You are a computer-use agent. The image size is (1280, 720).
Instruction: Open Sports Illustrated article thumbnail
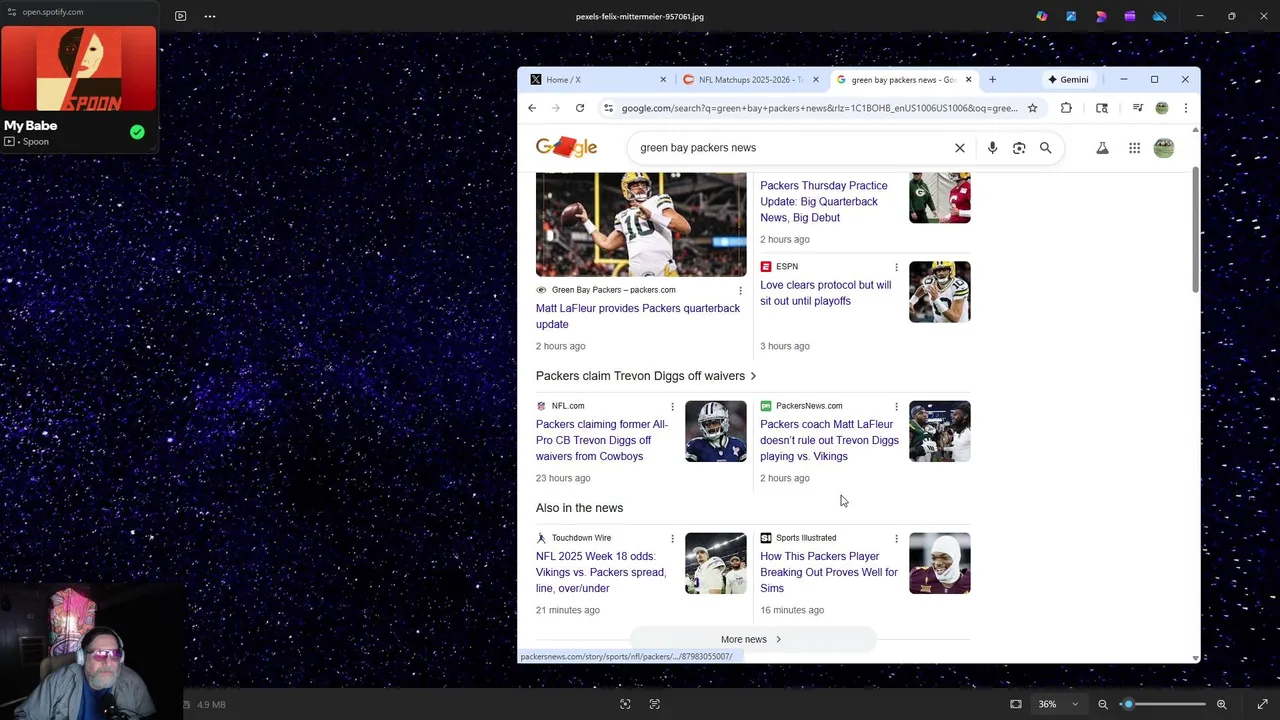pos(940,563)
